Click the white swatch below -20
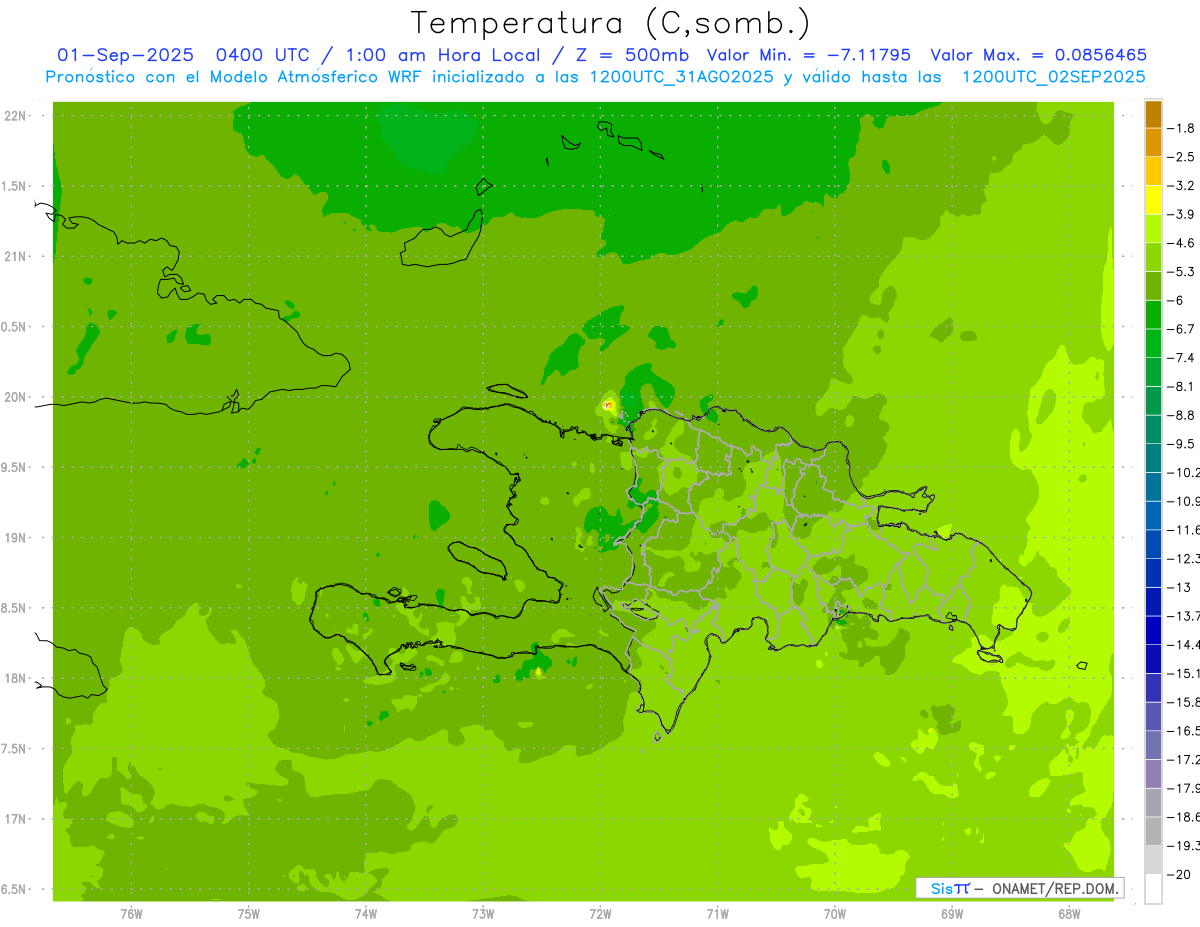The height and width of the screenshot is (927, 1200). tap(1153, 889)
